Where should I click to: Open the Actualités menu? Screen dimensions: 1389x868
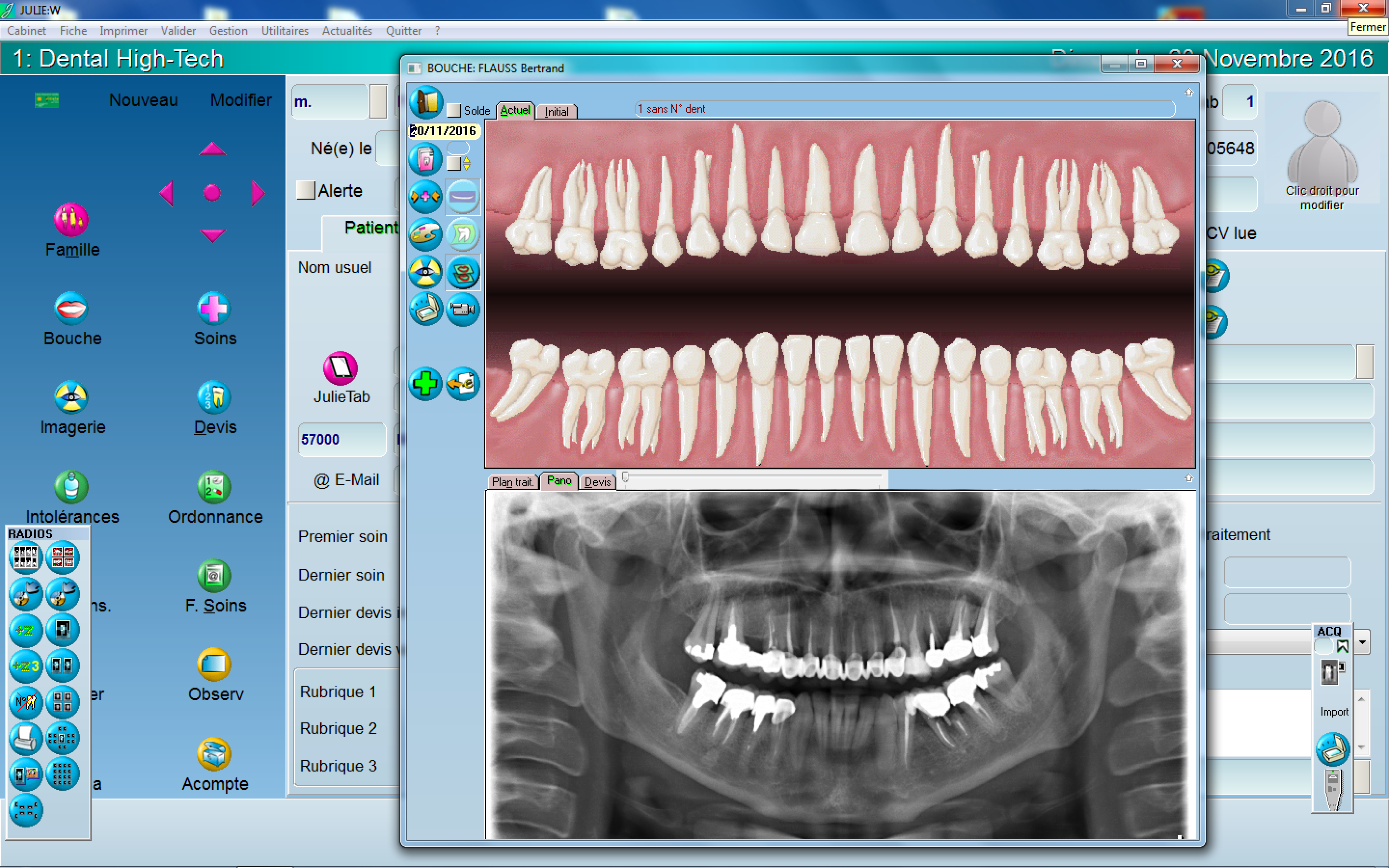pyautogui.click(x=347, y=30)
